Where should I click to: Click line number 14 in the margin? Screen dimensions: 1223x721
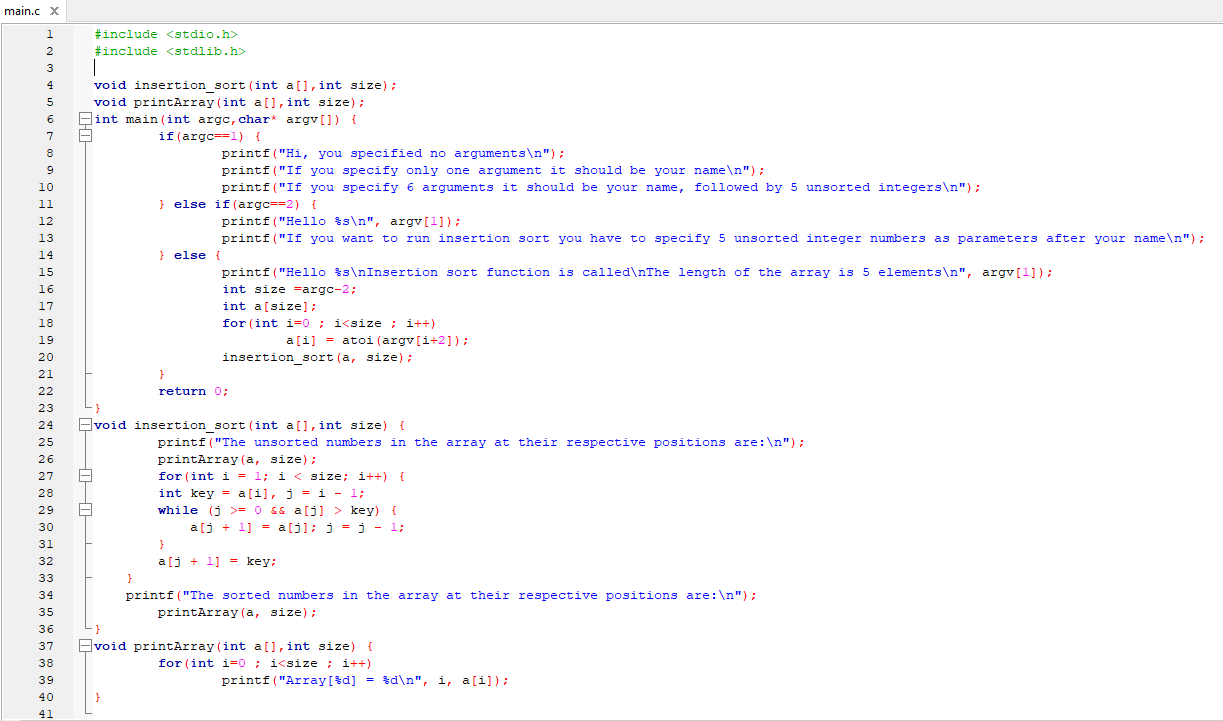46,255
